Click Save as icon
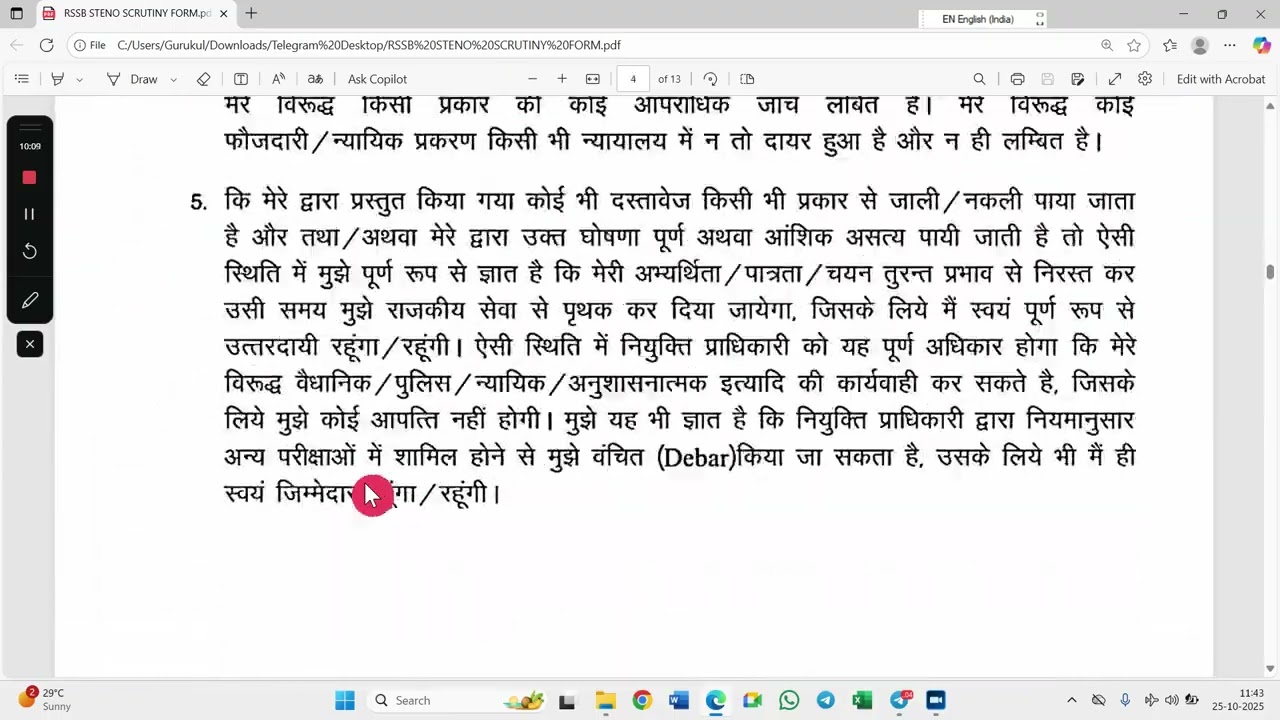 tap(1077, 79)
